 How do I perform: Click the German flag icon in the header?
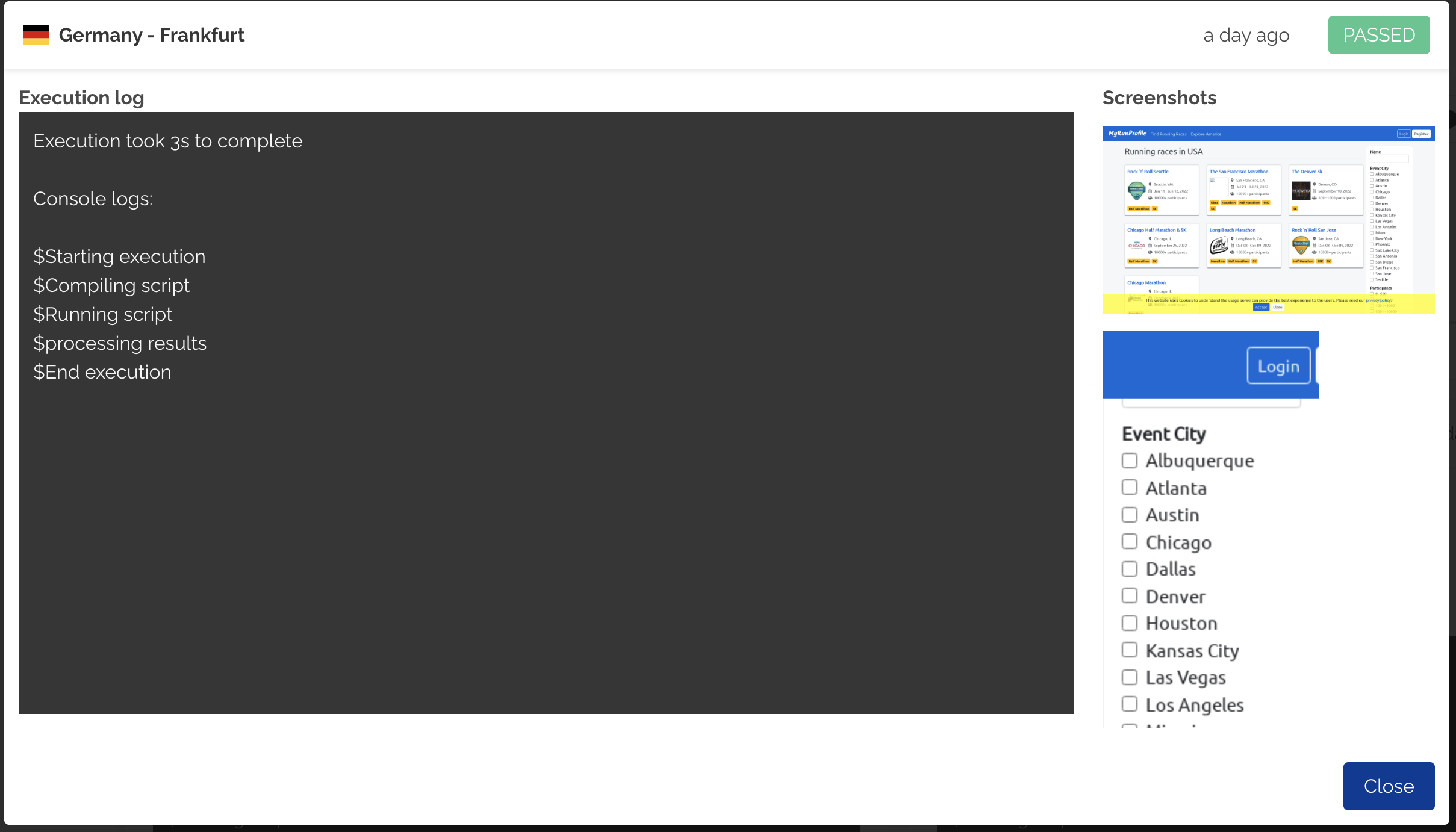tap(37, 34)
